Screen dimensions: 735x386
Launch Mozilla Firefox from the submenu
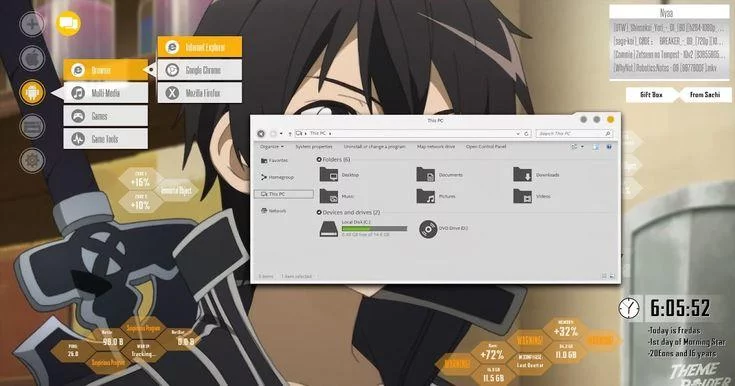[200, 93]
